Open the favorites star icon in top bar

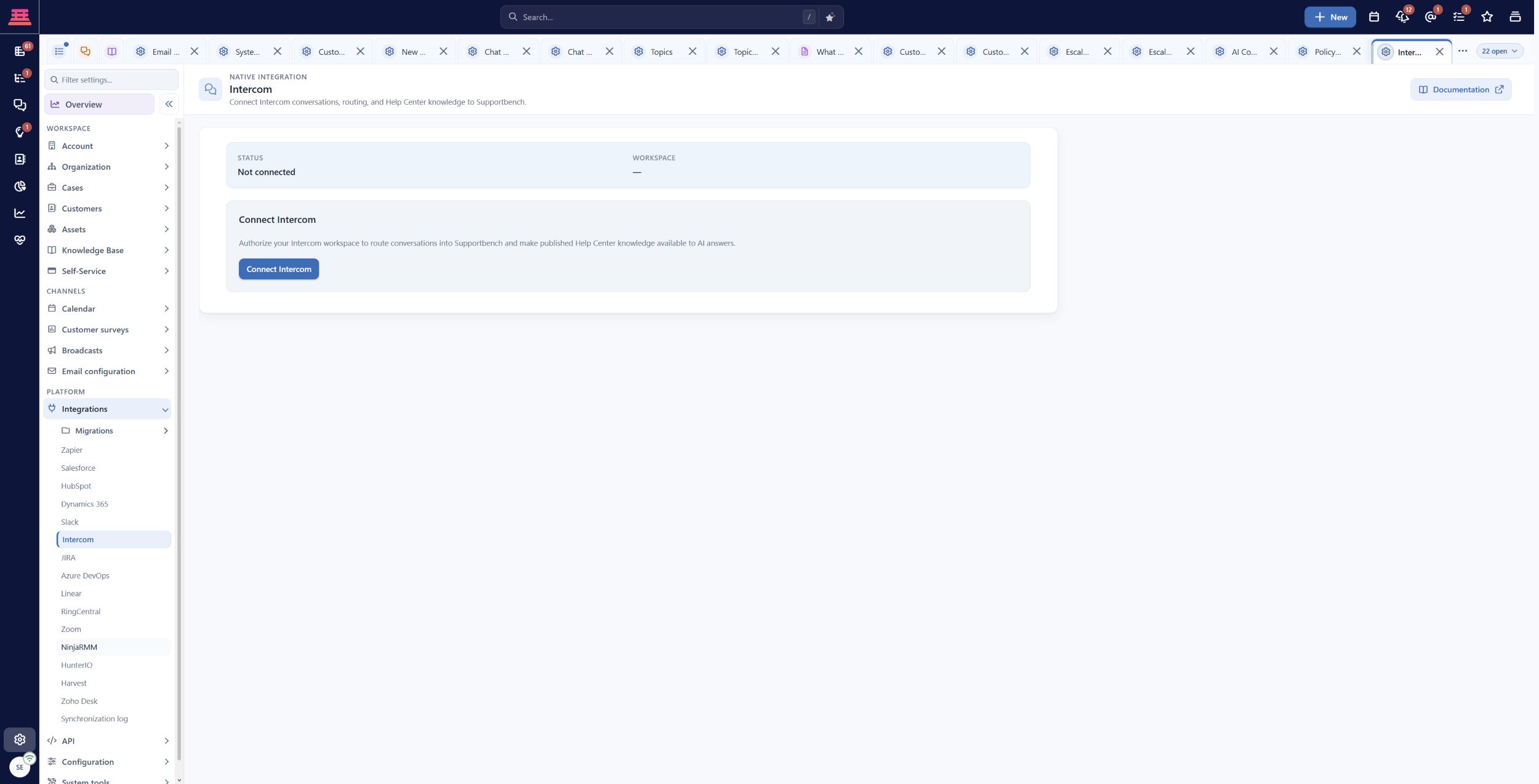tap(1487, 17)
